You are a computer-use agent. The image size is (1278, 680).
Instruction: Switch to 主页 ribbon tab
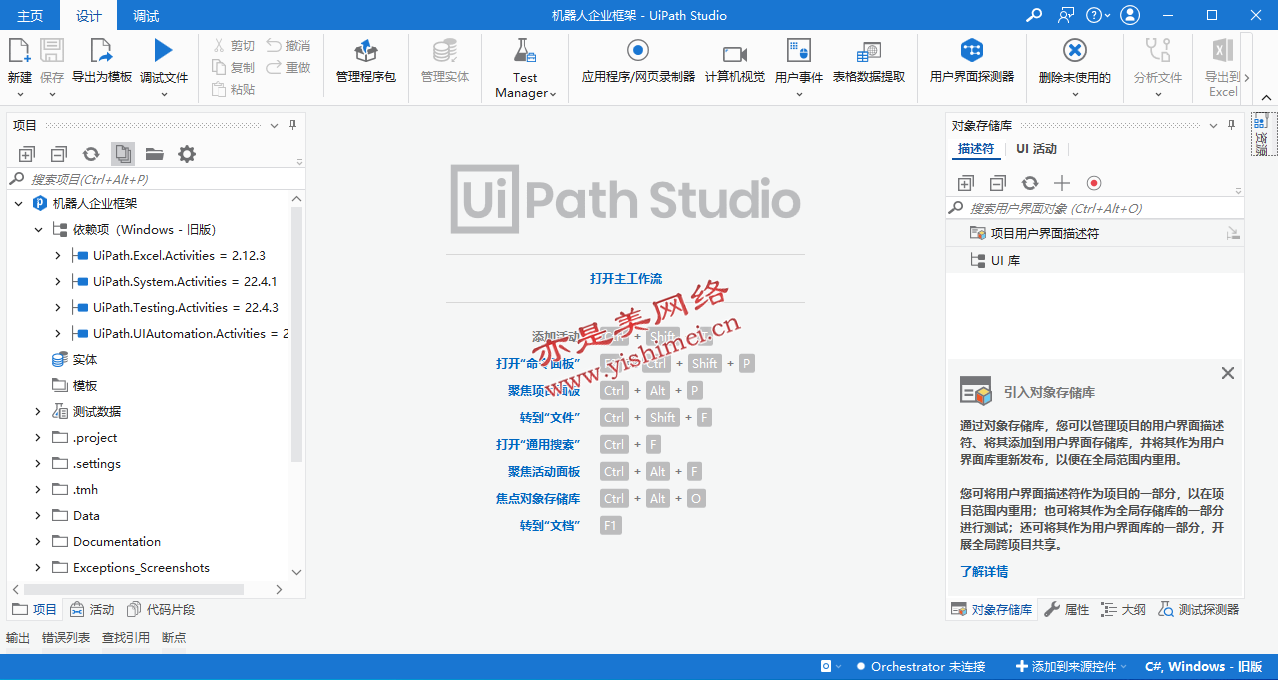(30, 15)
